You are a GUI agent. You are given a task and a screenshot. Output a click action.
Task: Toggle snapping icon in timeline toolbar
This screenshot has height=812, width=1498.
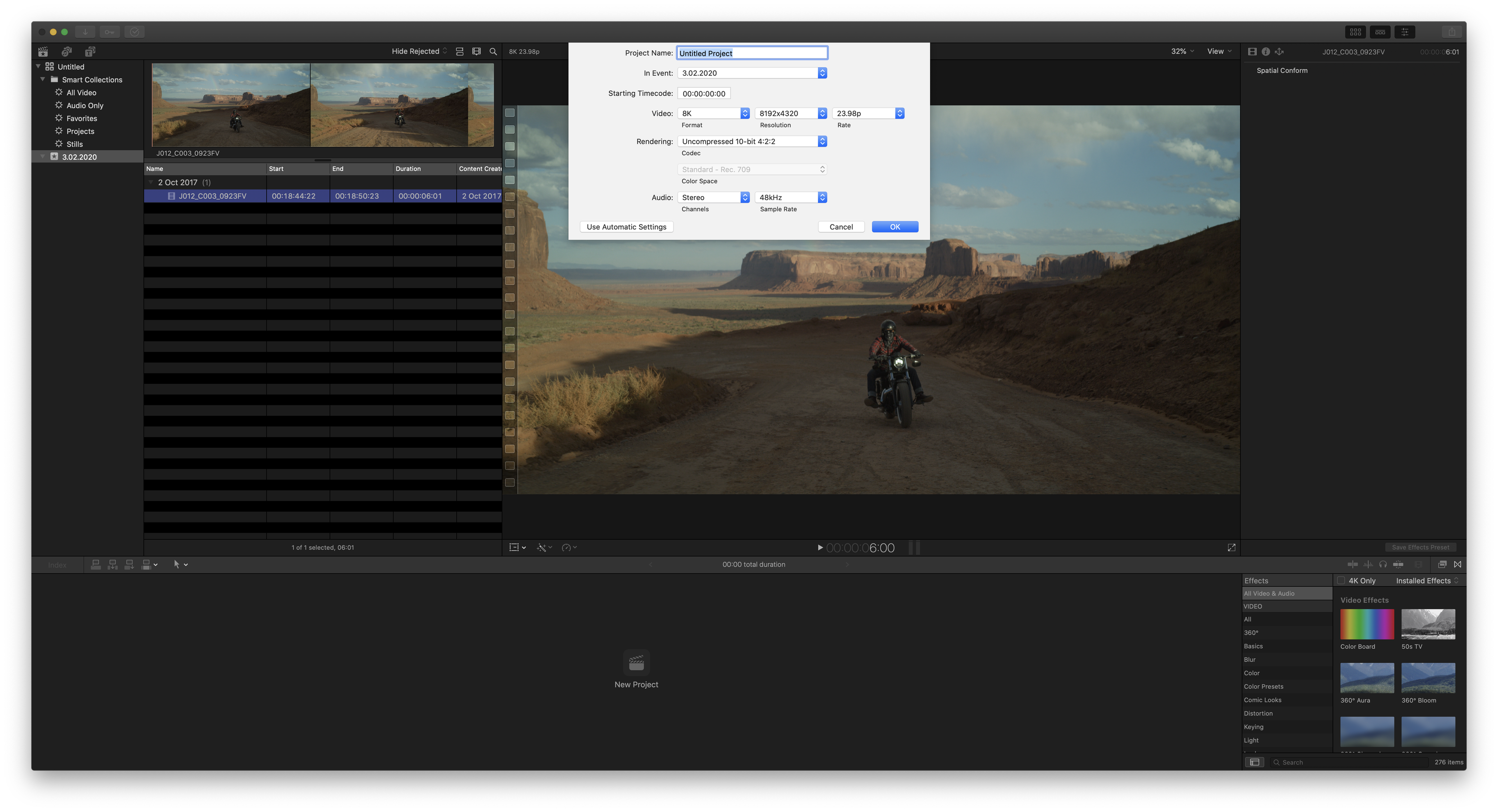point(1398,564)
